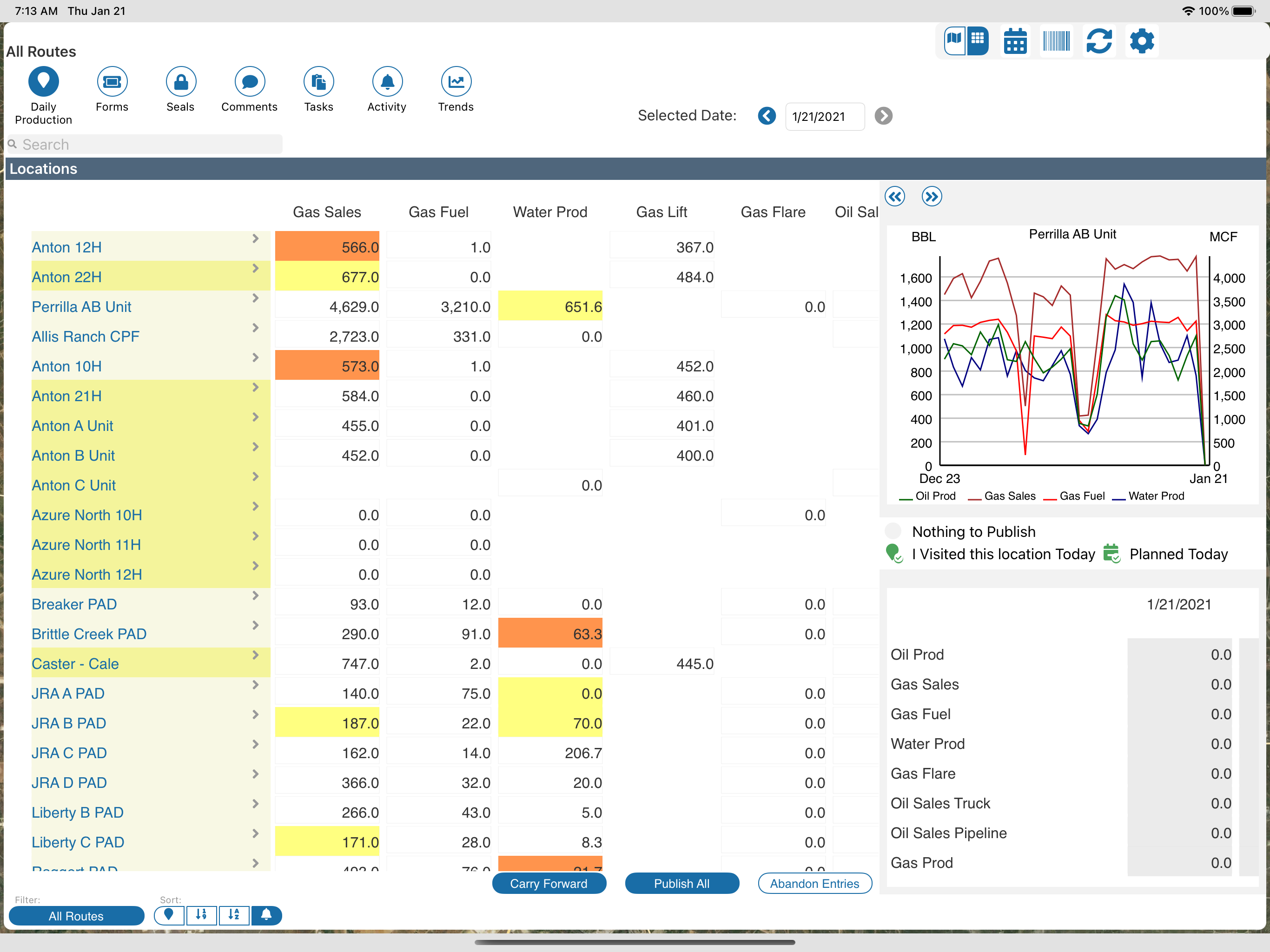Switch to map view toggle
Image resolution: width=1270 pixels, height=952 pixels.
[955, 41]
